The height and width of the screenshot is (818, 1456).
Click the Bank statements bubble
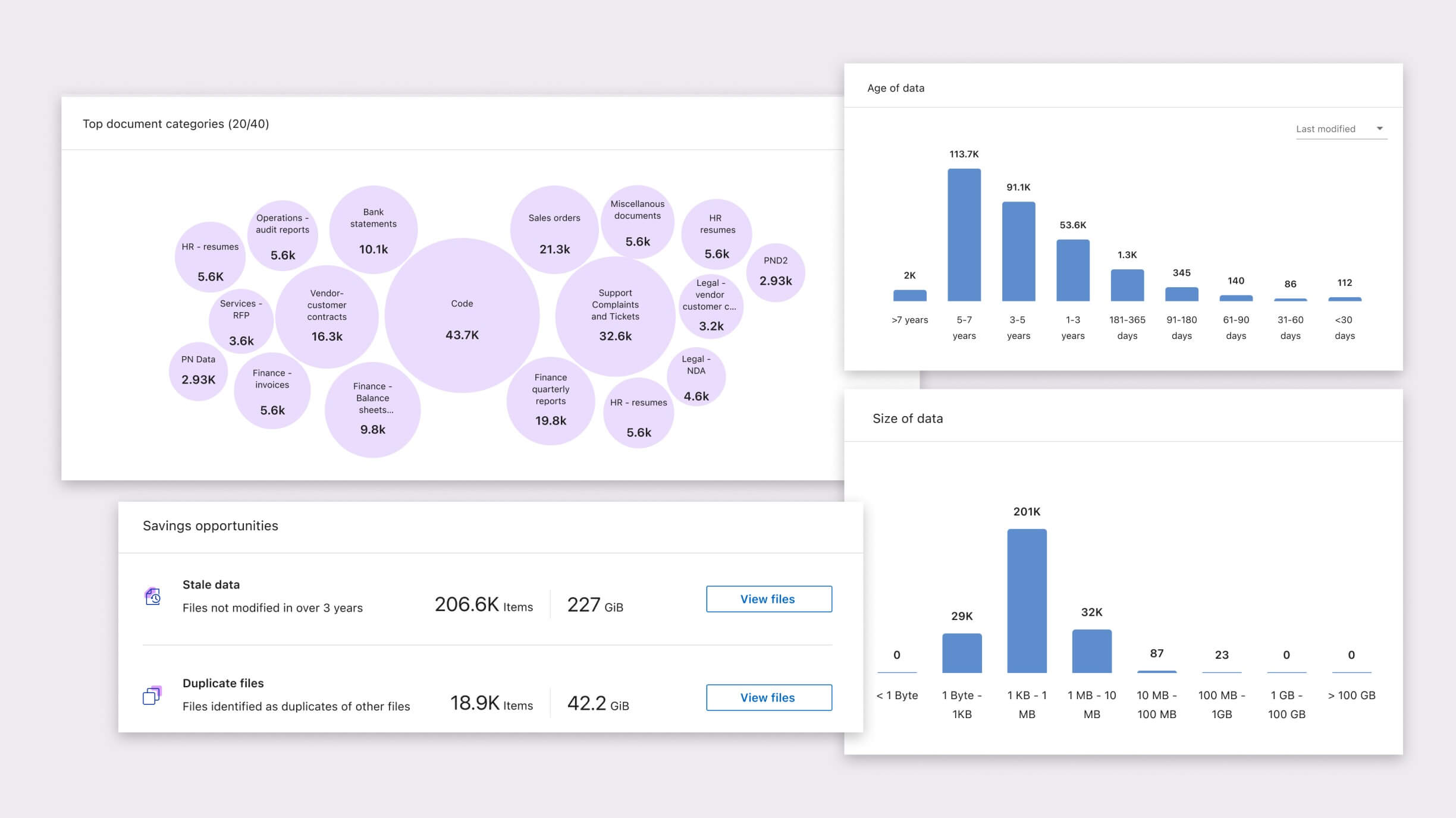(x=374, y=229)
